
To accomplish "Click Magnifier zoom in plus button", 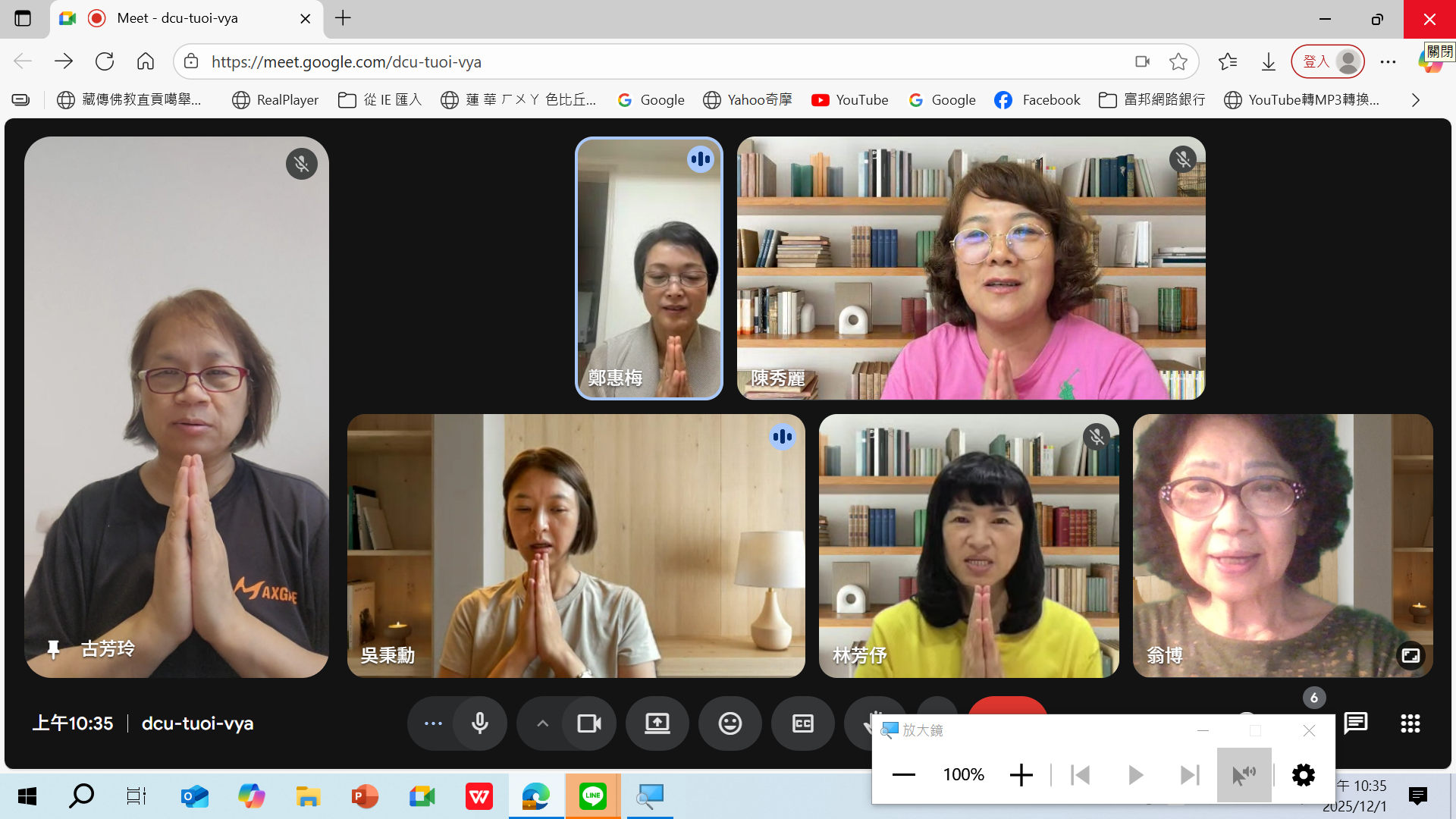I will click(1021, 775).
